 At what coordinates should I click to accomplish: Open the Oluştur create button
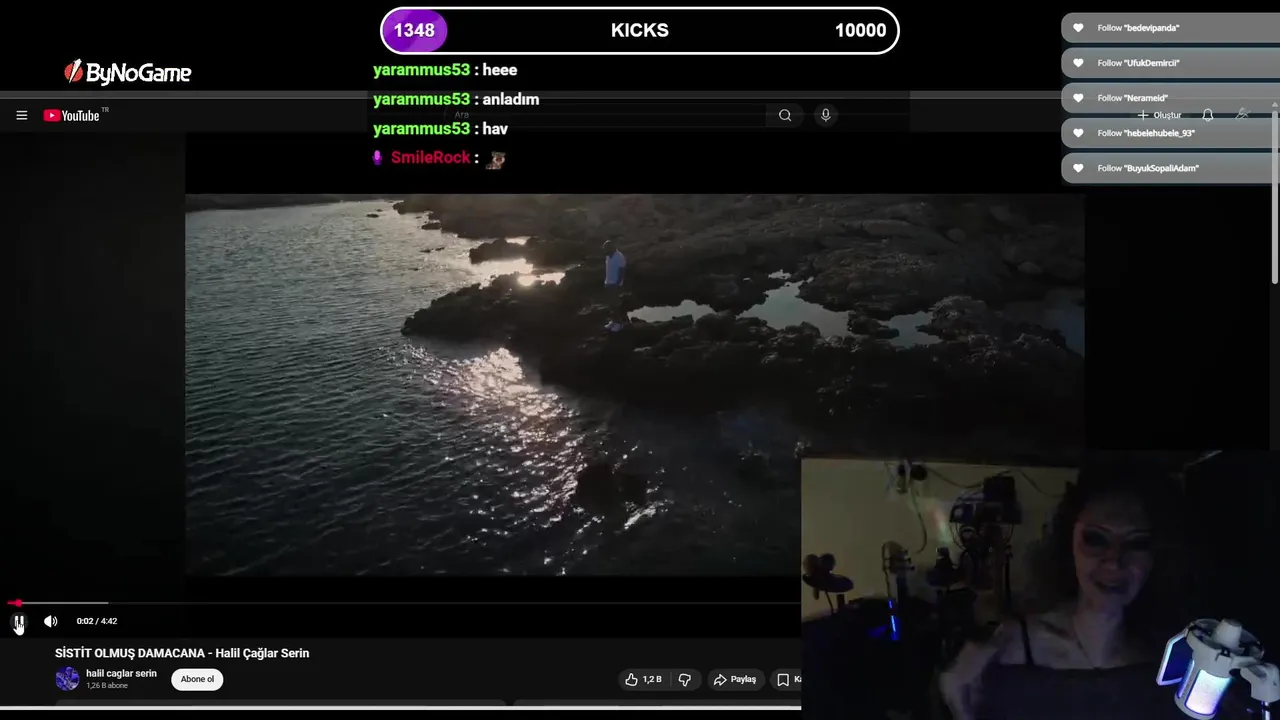pos(1159,115)
